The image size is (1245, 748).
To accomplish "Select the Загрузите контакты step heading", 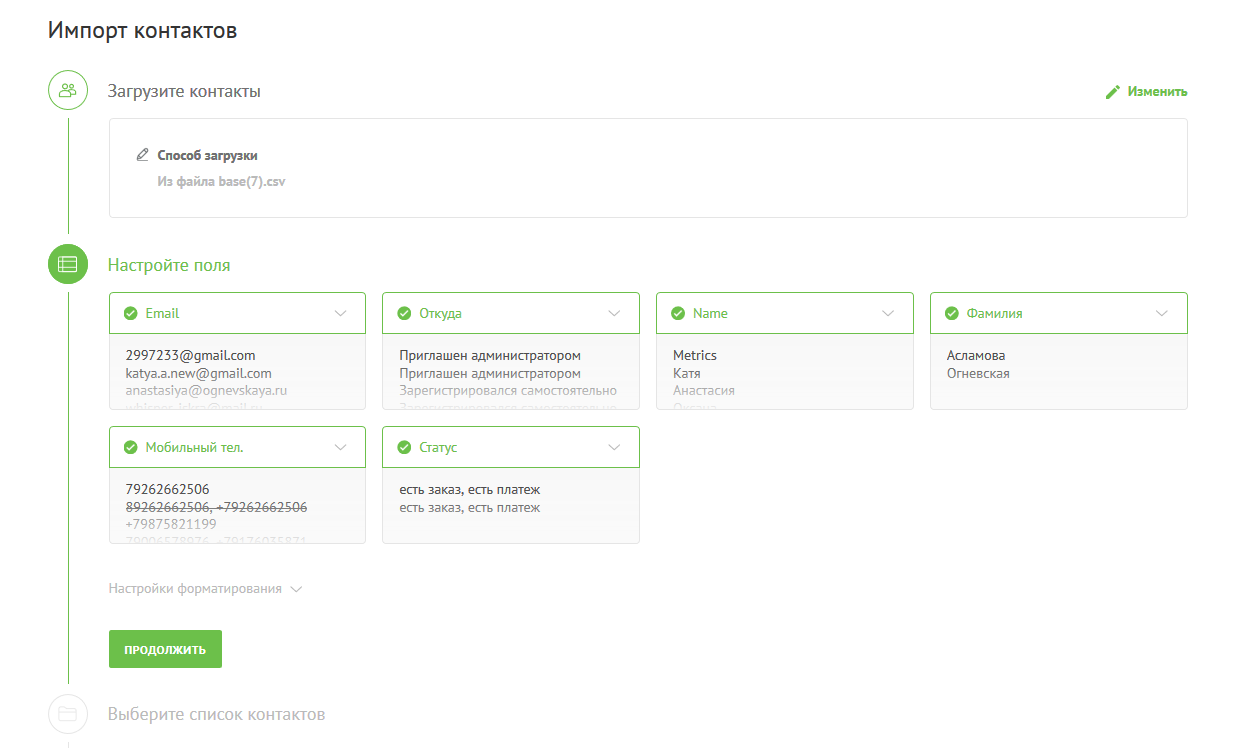I will pyautogui.click(x=184, y=91).
